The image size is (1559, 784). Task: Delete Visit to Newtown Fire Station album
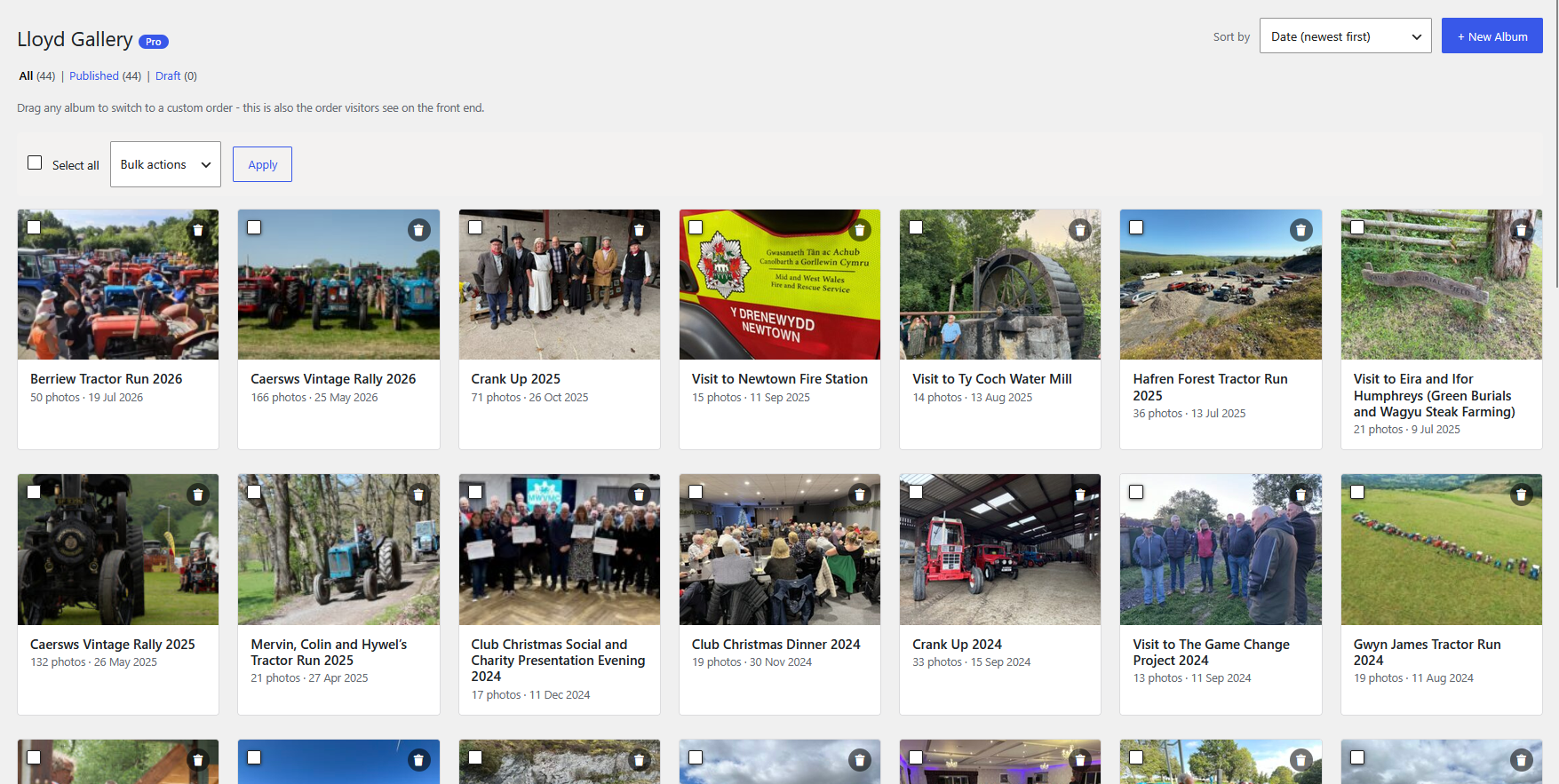860,230
